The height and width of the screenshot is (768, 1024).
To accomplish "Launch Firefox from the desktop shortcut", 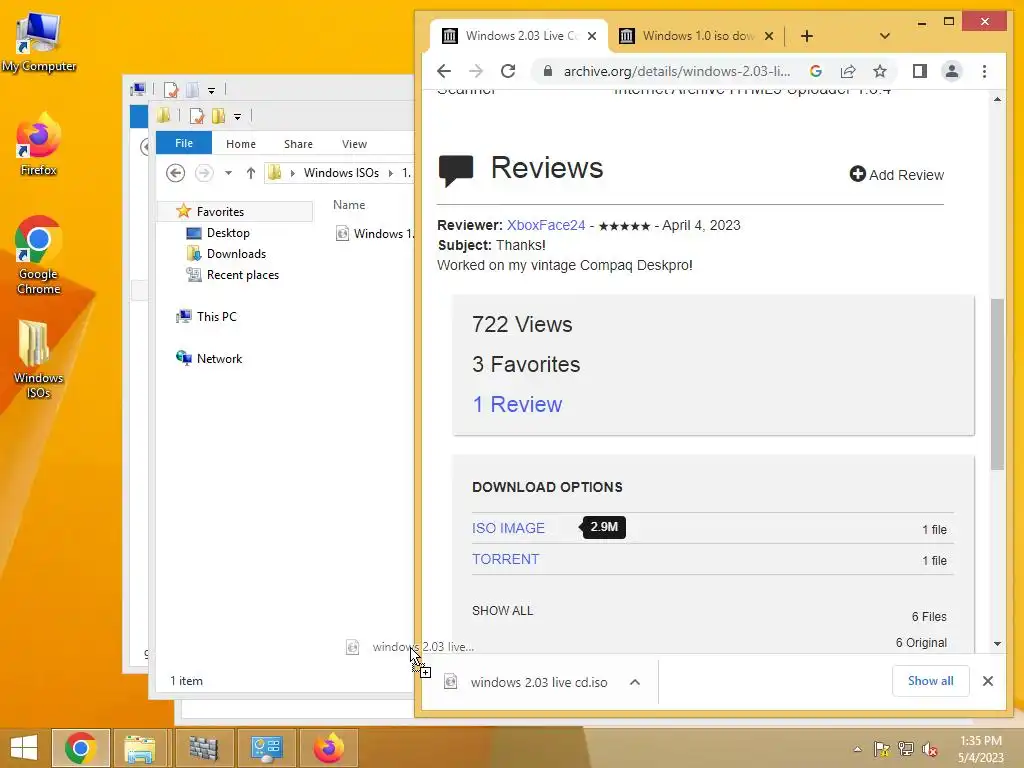I will pos(39,145).
